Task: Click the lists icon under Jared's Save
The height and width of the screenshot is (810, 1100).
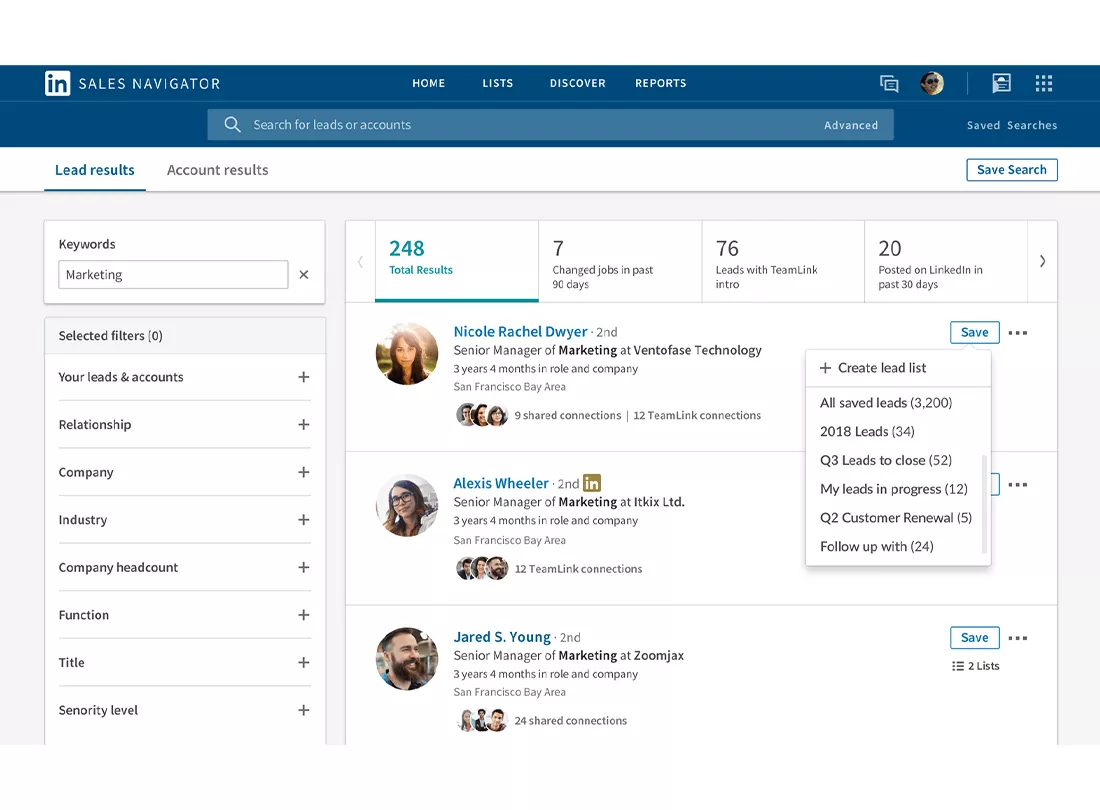Action: [x=958, y=666]
